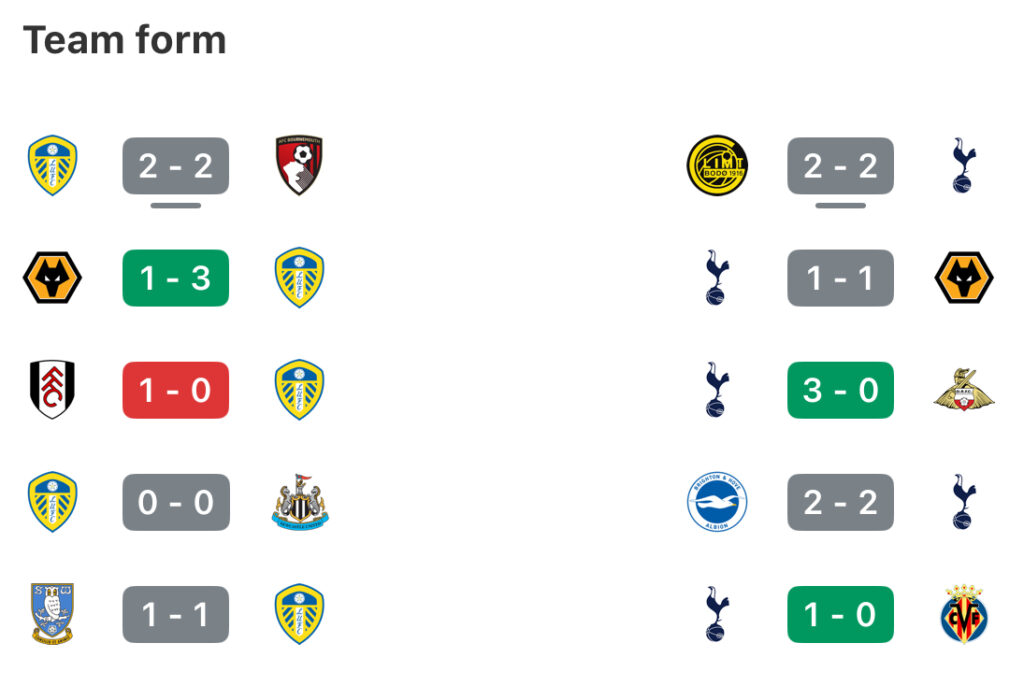Image resolution: width=1024 pixels, height=686 pixels.
Task: View the green 1 - 0 Tottenham vs Villarreal score
Action: (840, 614)
